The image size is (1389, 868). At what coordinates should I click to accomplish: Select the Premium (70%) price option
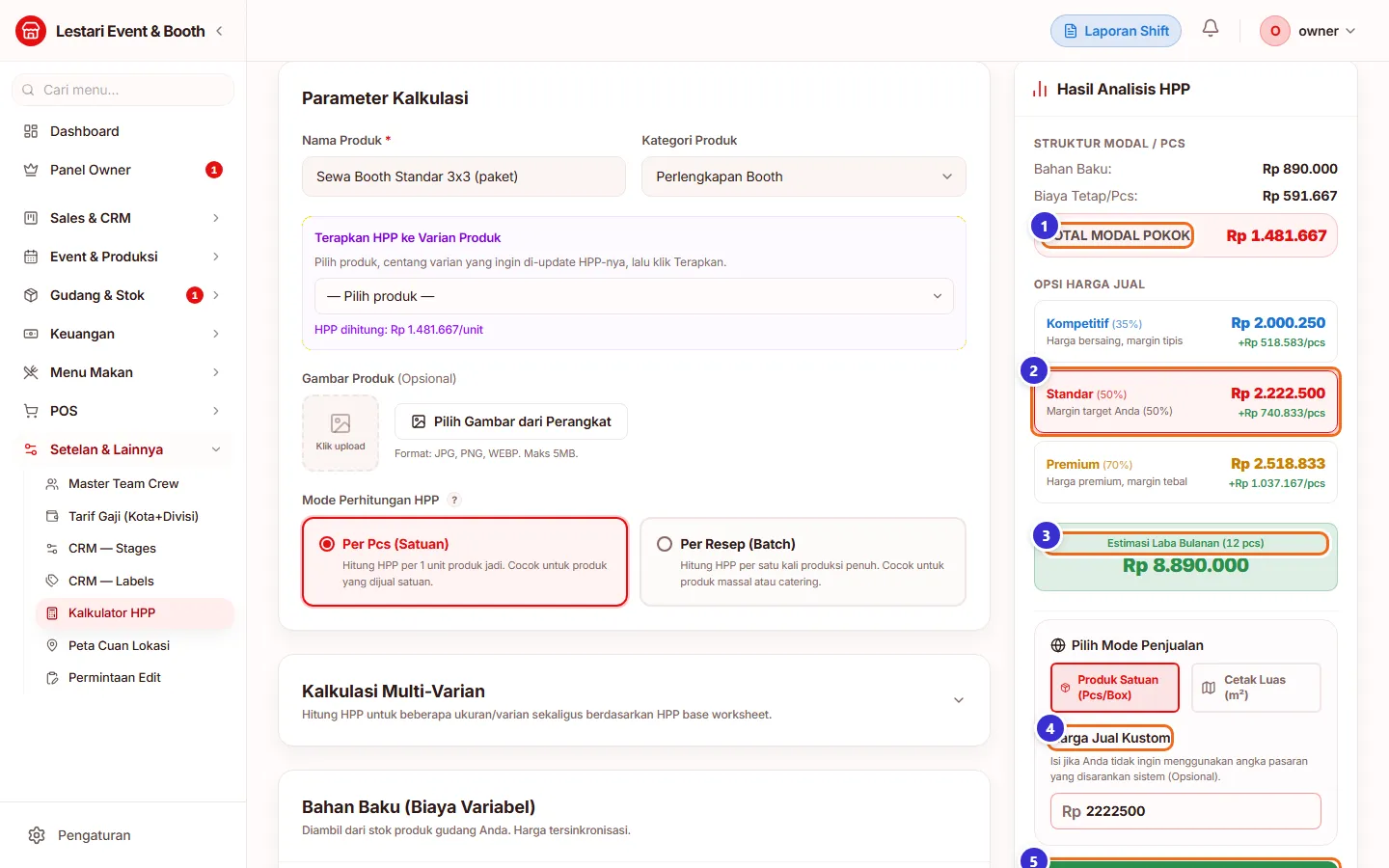coord(1185,473)
